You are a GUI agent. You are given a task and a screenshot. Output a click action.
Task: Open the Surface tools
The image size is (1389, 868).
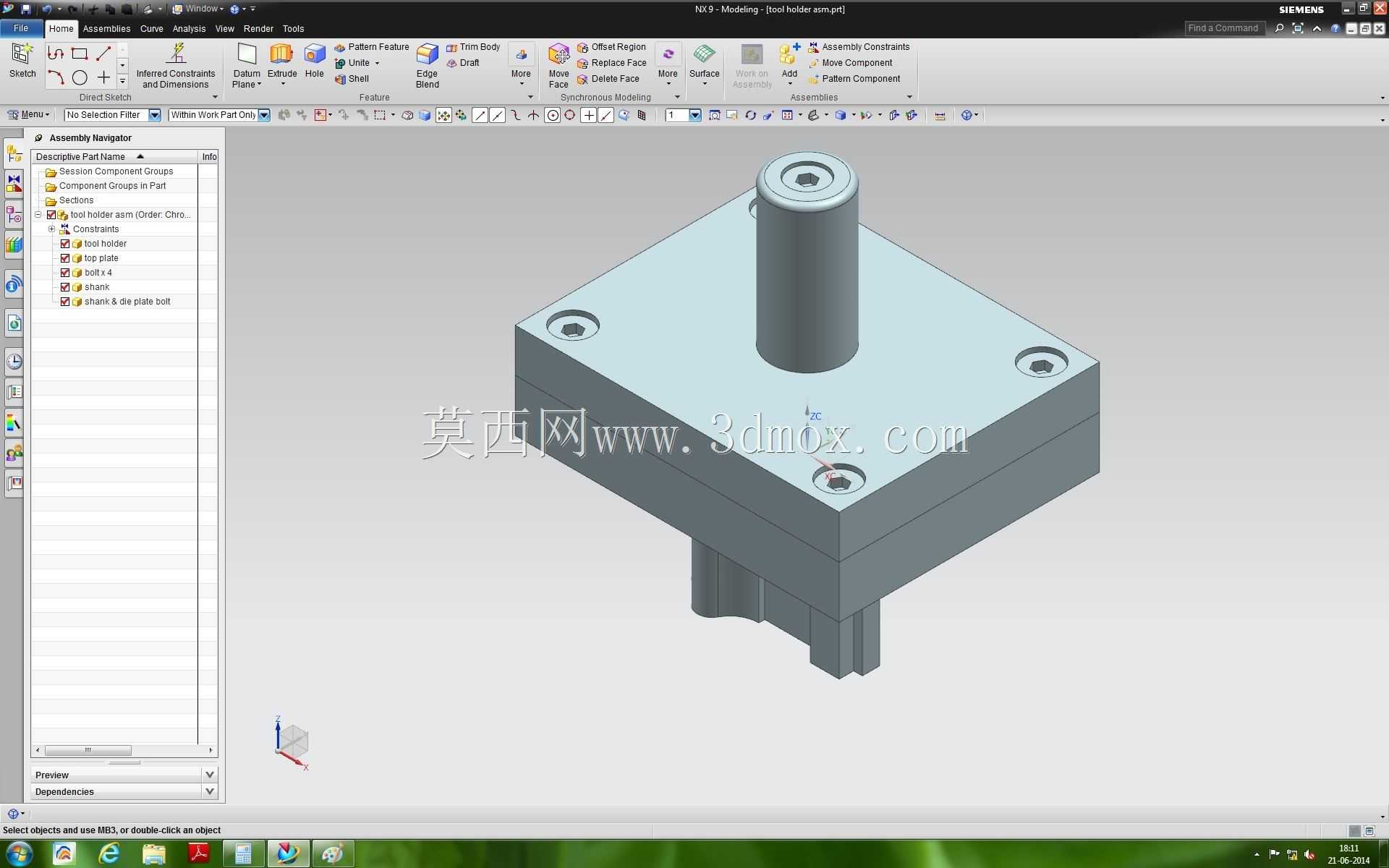click(x=704, y=61)
